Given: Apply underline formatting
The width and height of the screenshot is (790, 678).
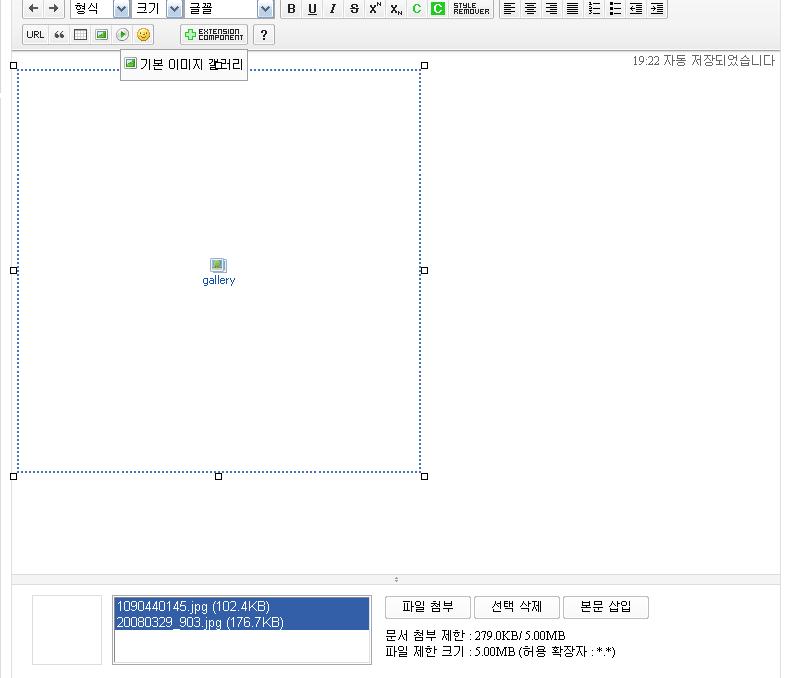Looking at the screenshot, I should tap(312, 9).
